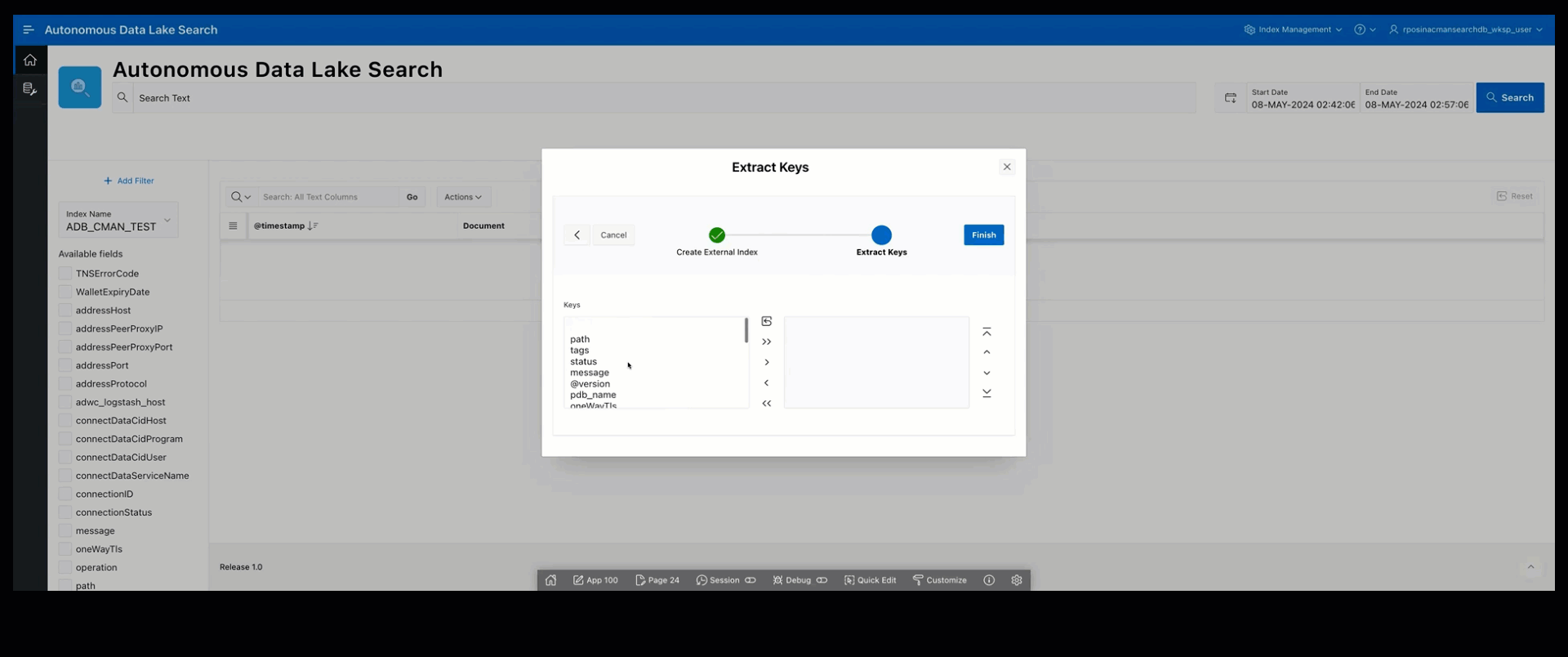Reset the Keys shuttle selection
This screenshot has height=657, width=1568.
[766, 321]
